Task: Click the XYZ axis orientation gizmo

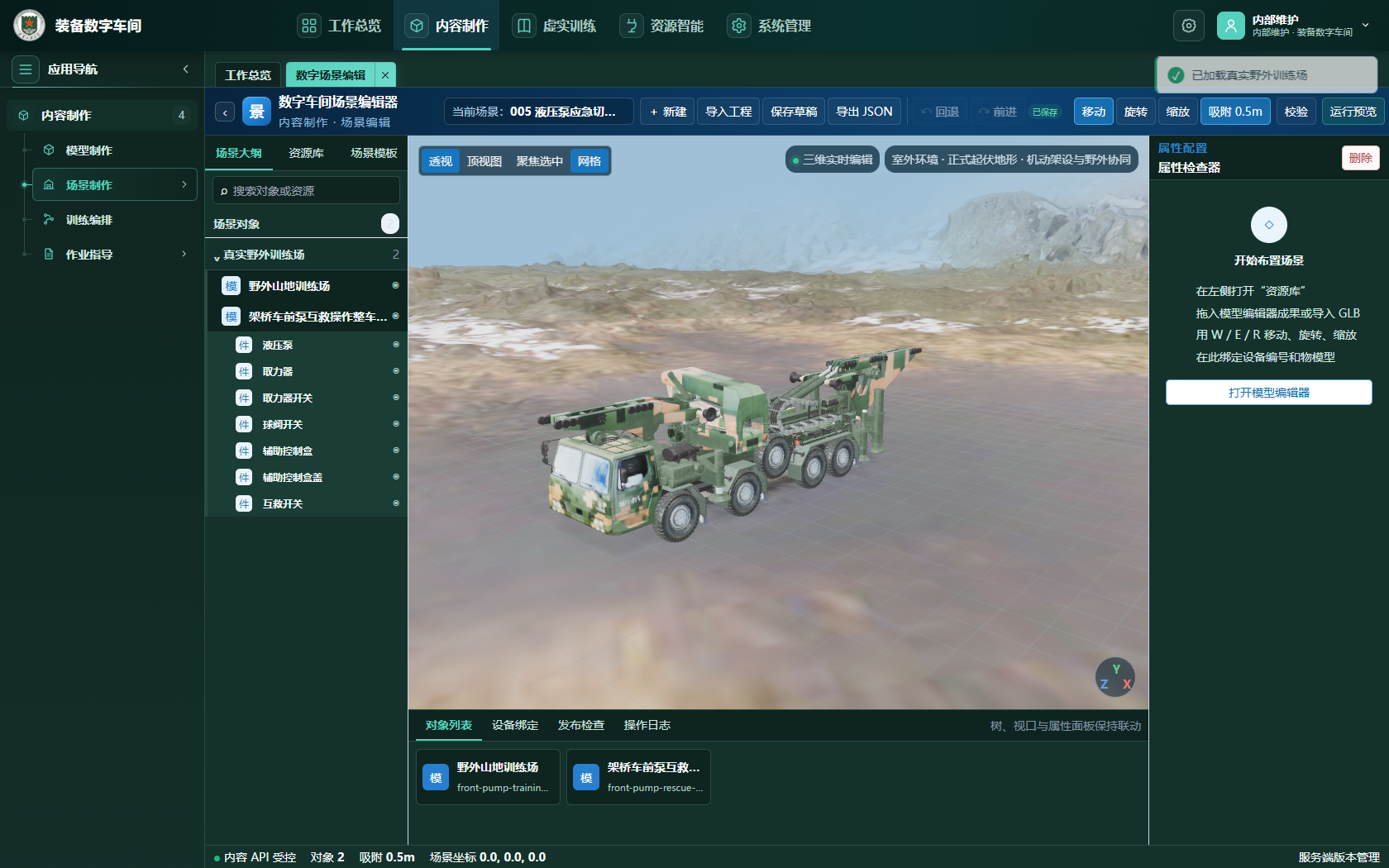Action: tap(1115, 677)
